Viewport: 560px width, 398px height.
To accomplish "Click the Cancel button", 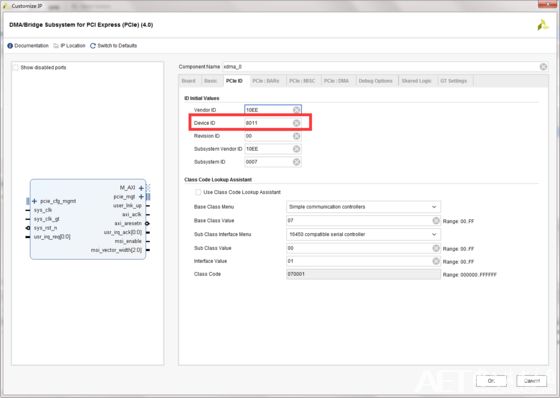I will [x=531, y=381].
